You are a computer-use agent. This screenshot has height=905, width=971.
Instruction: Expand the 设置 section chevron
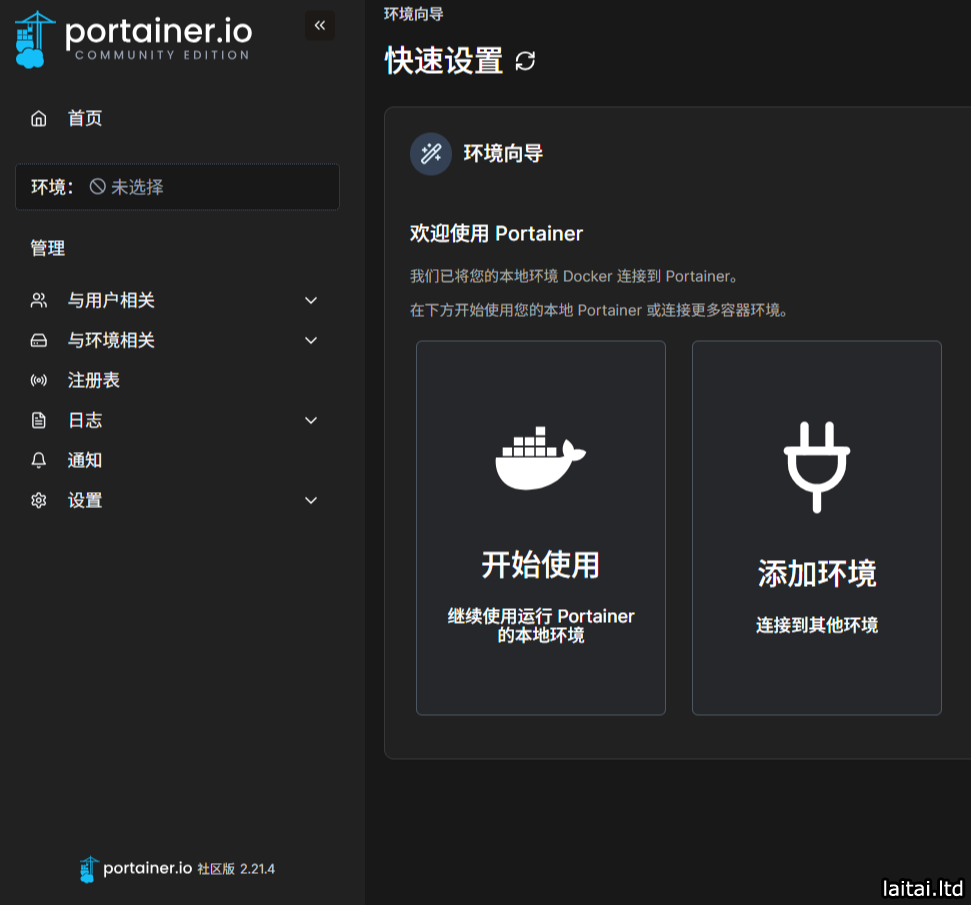pyautogui.click(x=311, y=501)
